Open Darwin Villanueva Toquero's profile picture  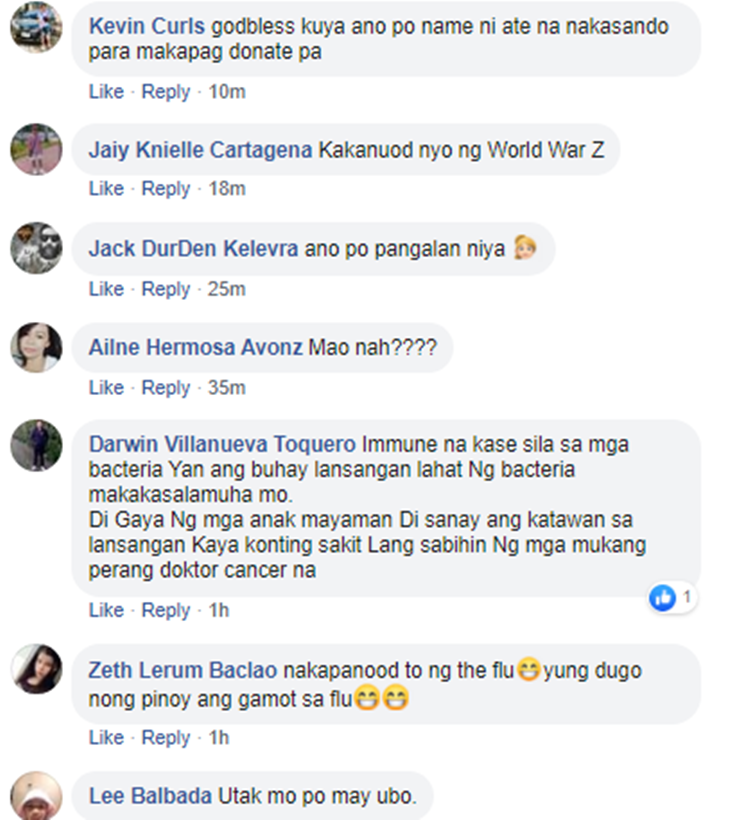(36, 445)
